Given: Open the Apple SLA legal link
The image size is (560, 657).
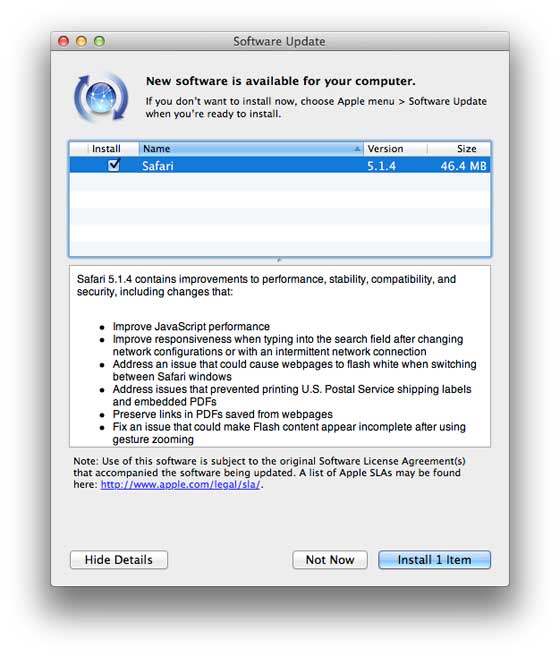Looking at the screenshot, I should pos(180,484).
